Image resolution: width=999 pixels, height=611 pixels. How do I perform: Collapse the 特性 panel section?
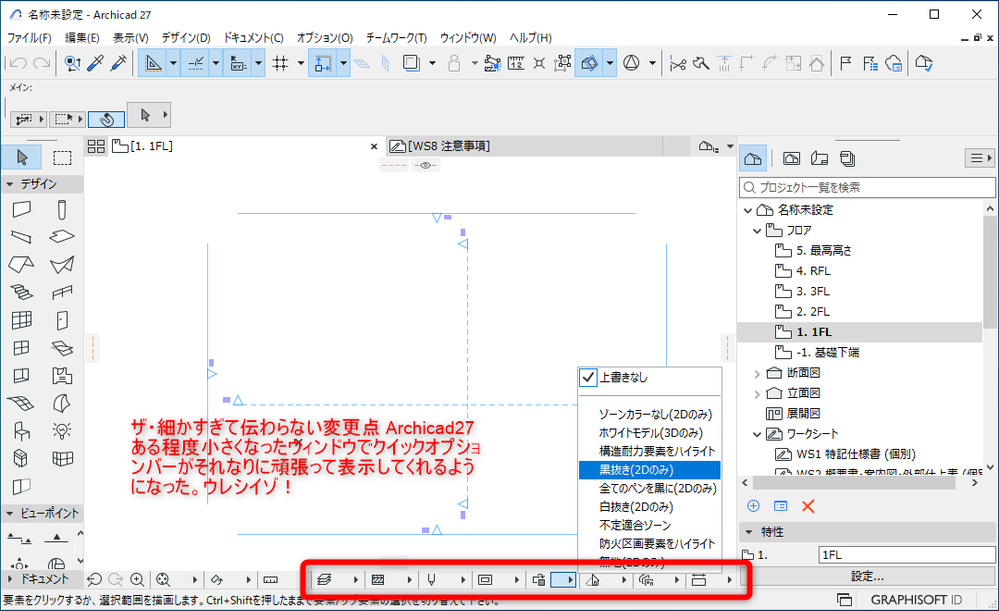tap(749, 532)
